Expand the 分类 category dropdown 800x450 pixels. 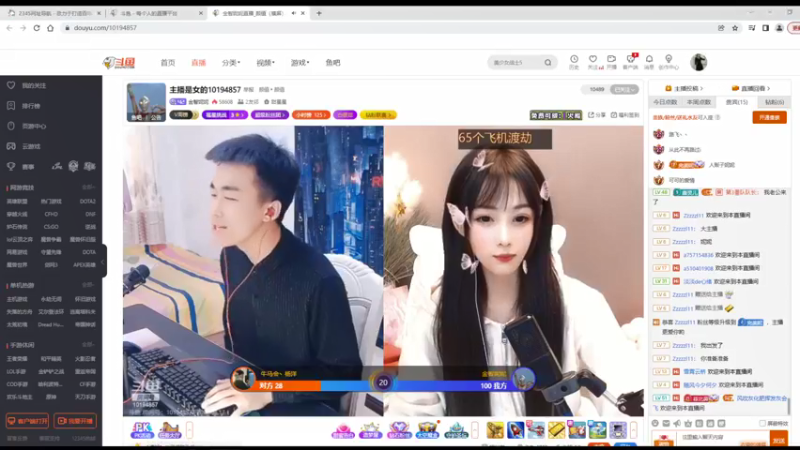231,63
